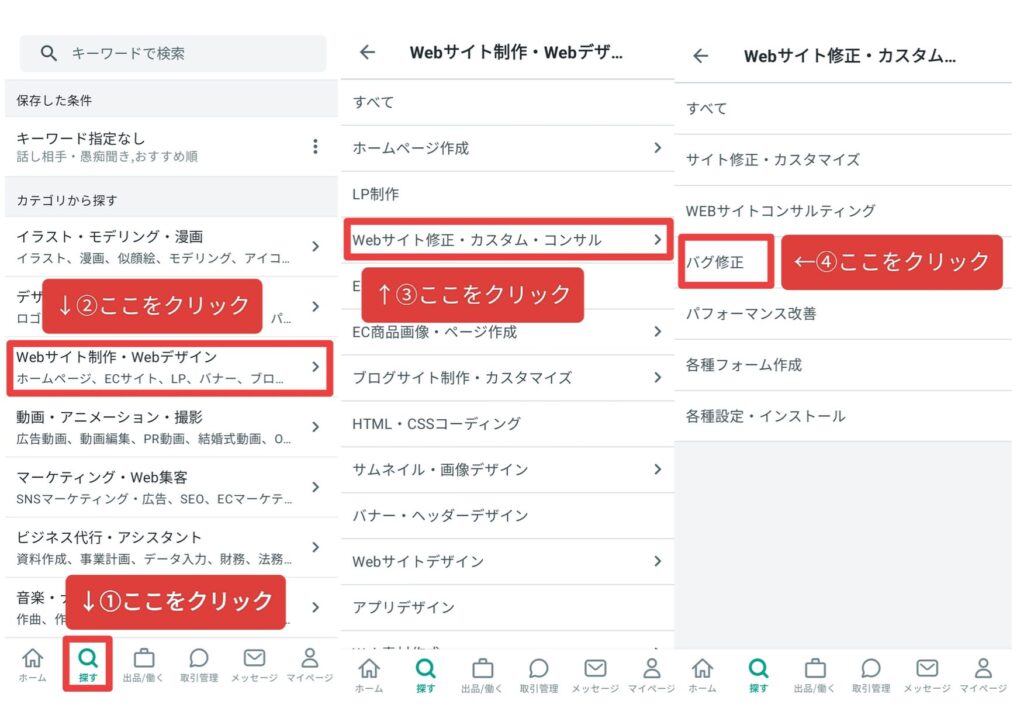This screenshot has height=725, width=1024.
Task: Expand Webサイトデザイン chevron
Action: click(658, 561)
